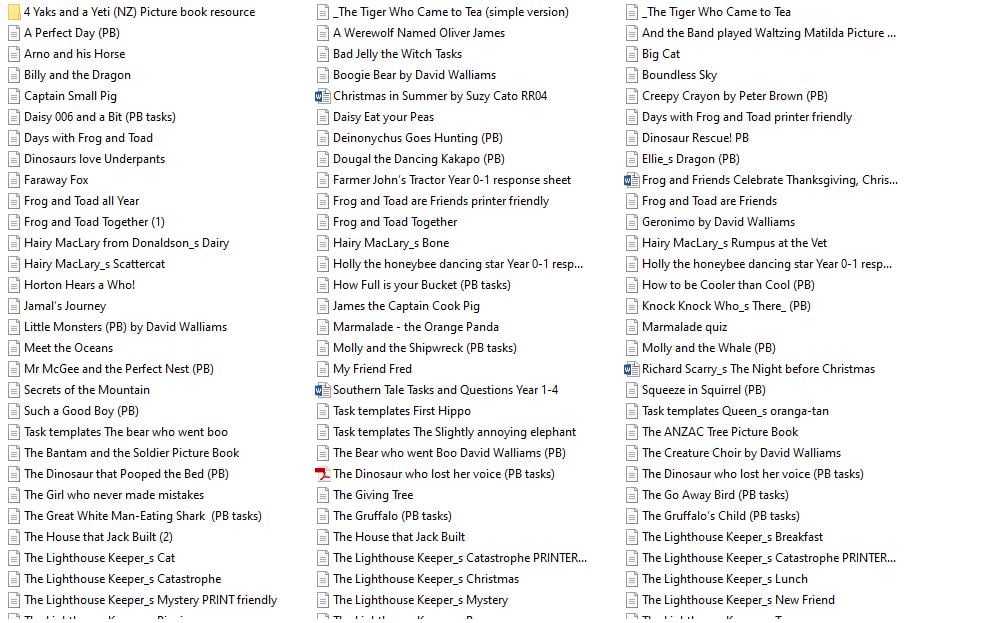The width and height of the screenshot is (988, 623).
Task: Click the Word icon beside Frog and Friends Celebrate Thanksgiving
Action: (631, 180)
